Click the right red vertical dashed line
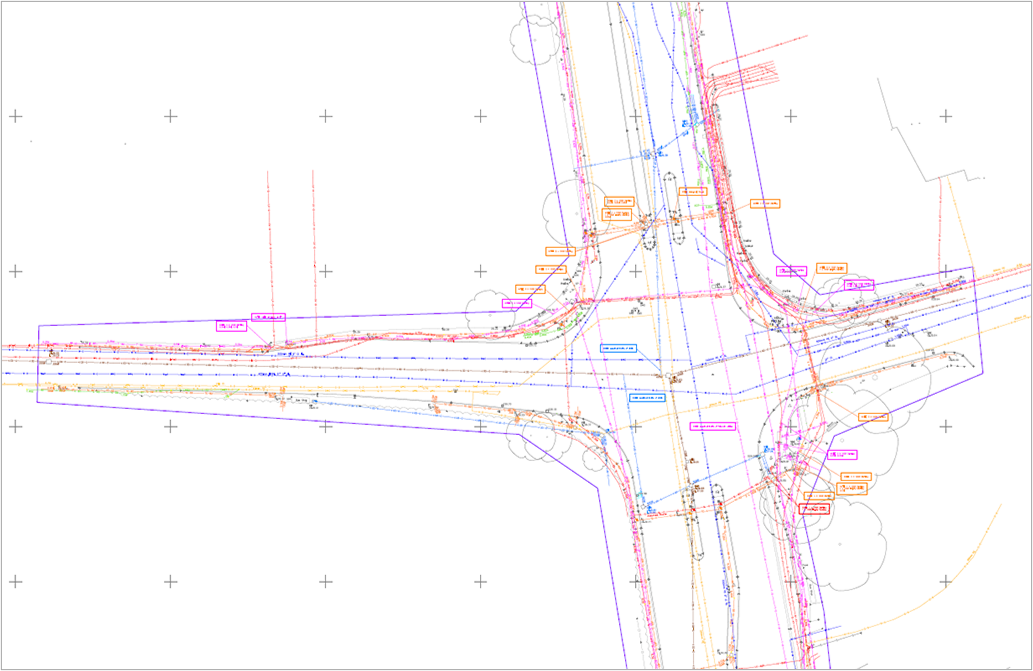The image size is (1033, 671). pyautogui.click(x=314, y=240)
